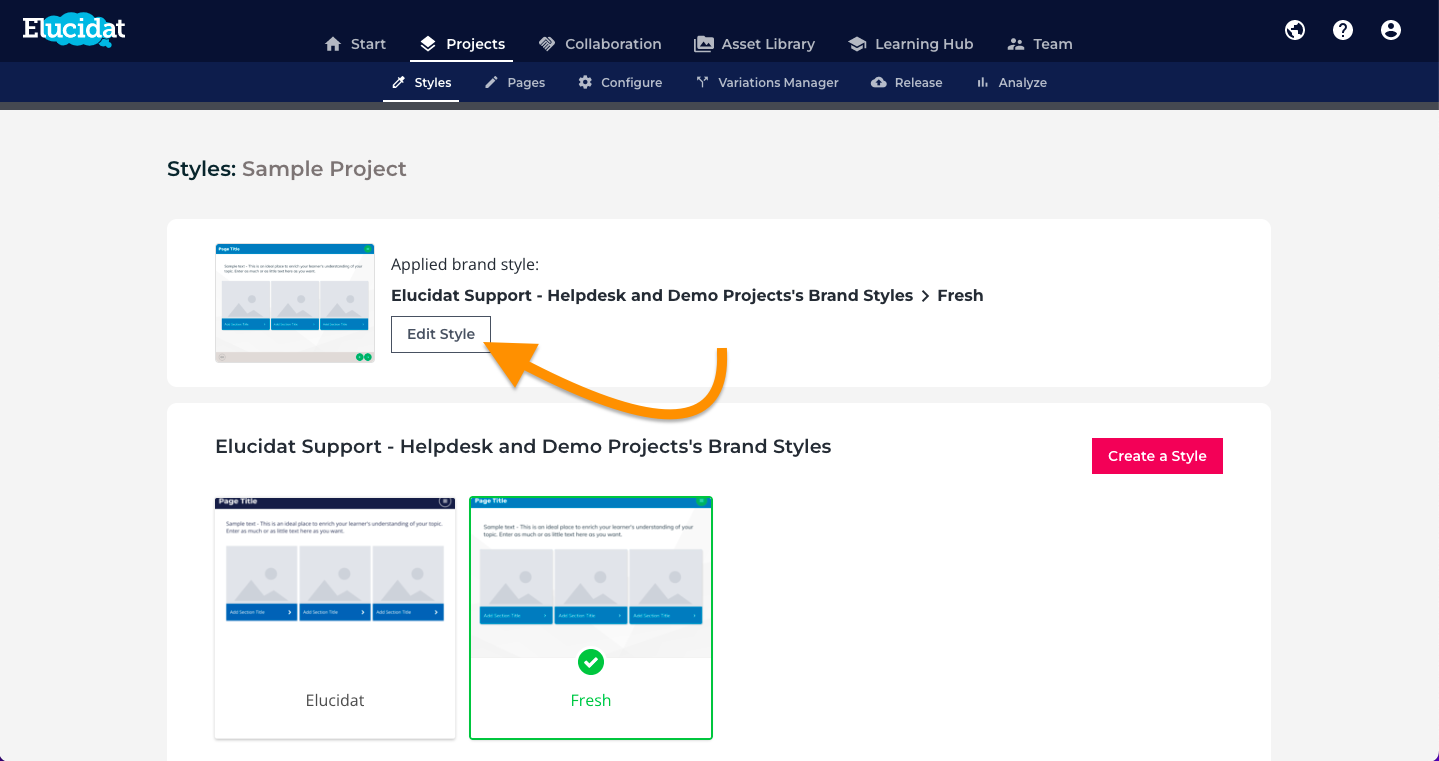This screenshot has width=1439, height=761.
Task: Open the Asset Library tab
Action: (x=755, y=44)
